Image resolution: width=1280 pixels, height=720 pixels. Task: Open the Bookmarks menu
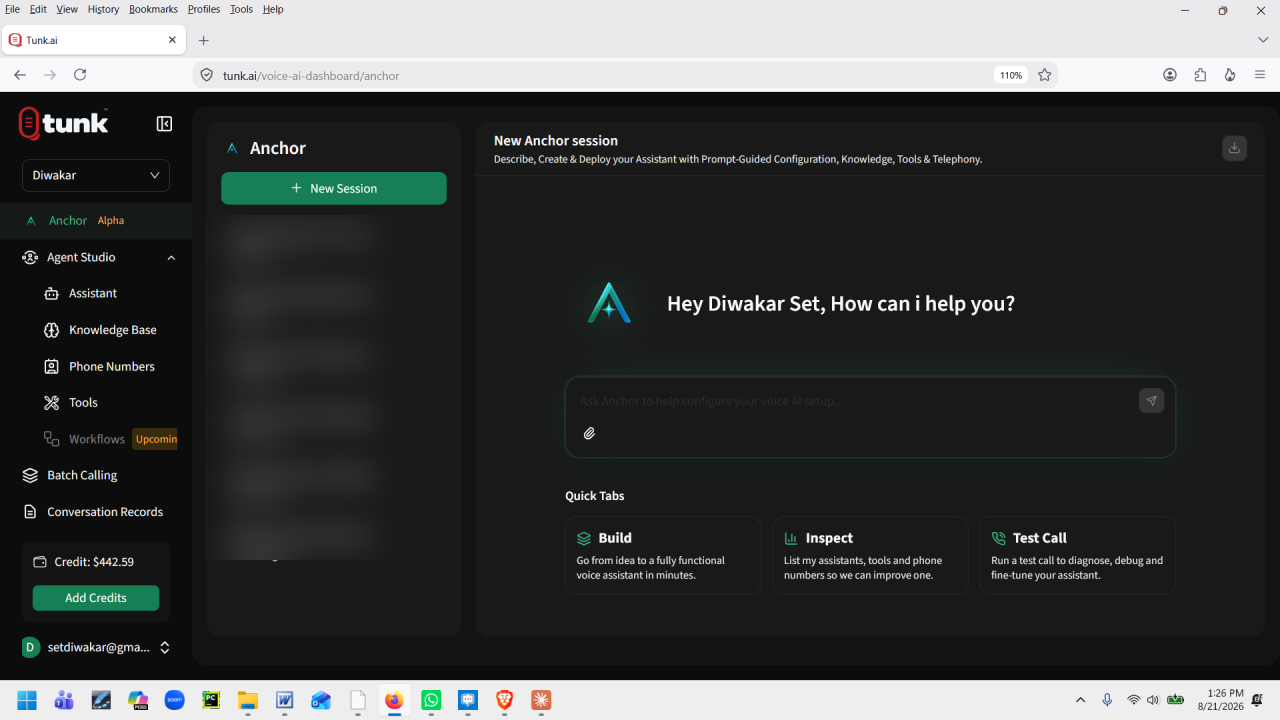click(x=153, y=9)
